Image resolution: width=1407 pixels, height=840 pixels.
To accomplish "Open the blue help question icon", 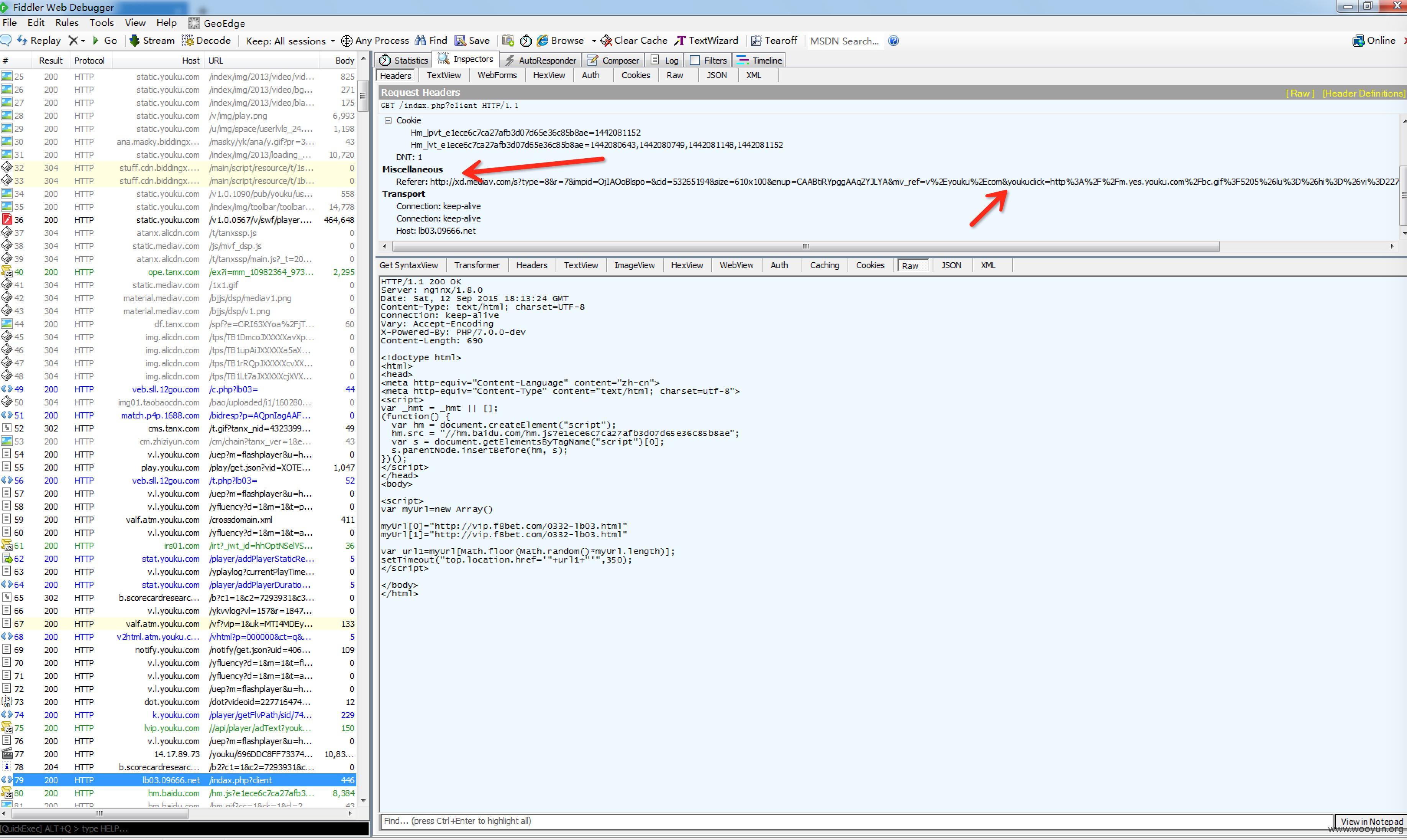I will 894,41.
